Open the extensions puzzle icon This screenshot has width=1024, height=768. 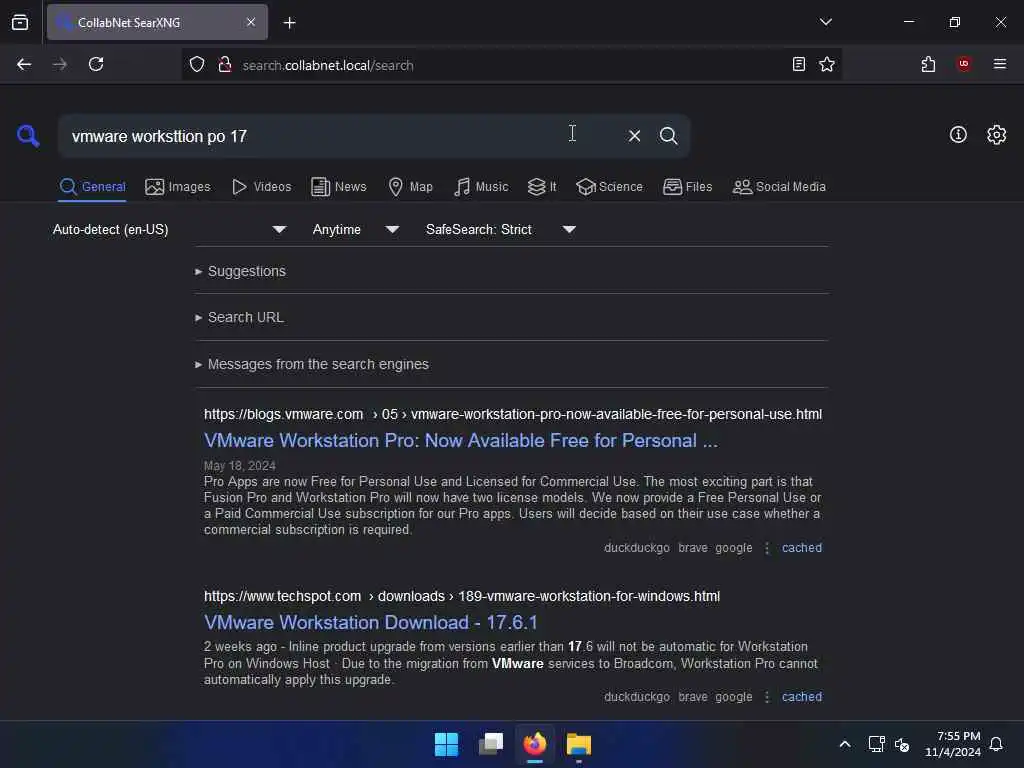point(928,64)
